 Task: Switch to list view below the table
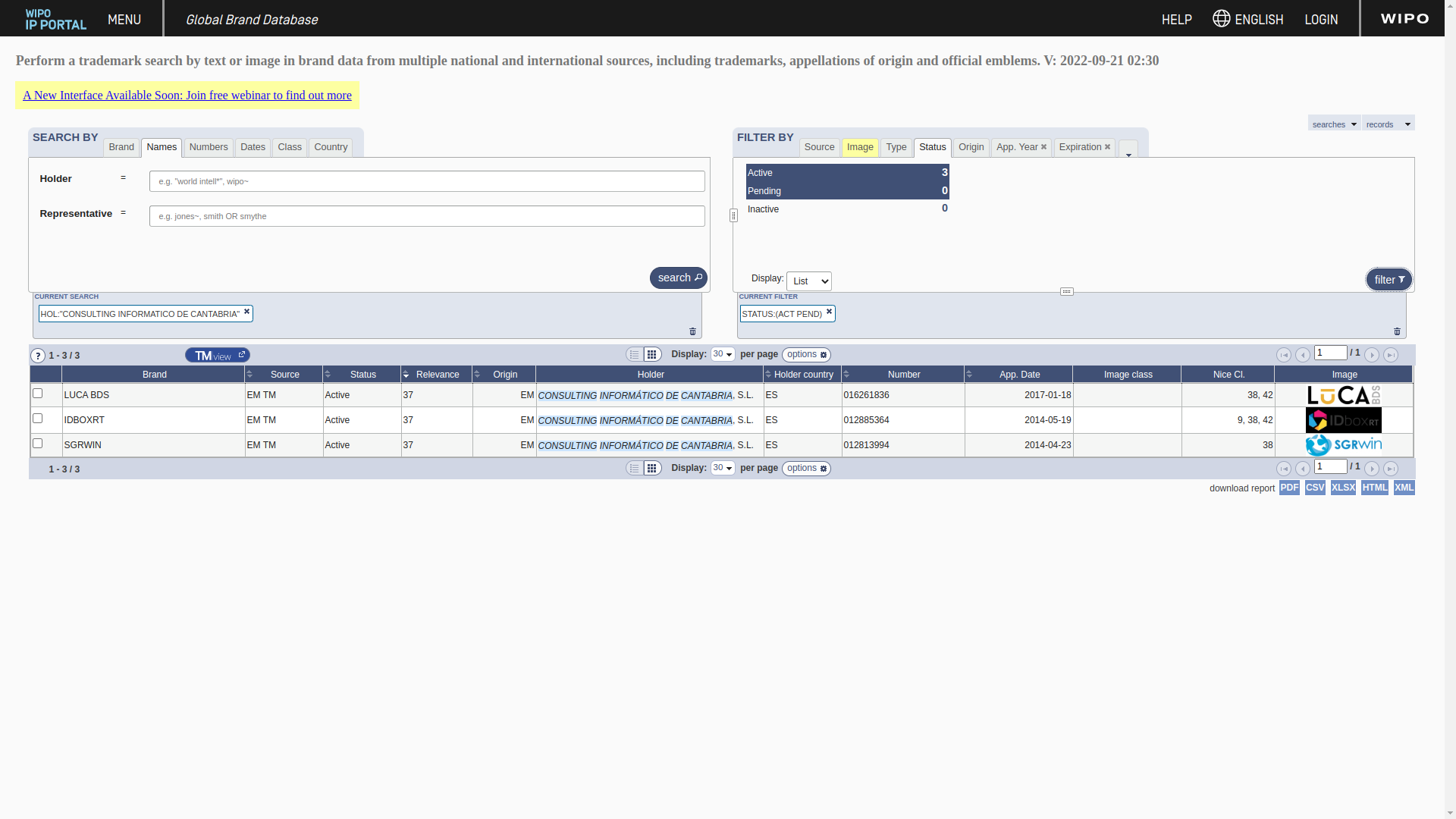635,469
